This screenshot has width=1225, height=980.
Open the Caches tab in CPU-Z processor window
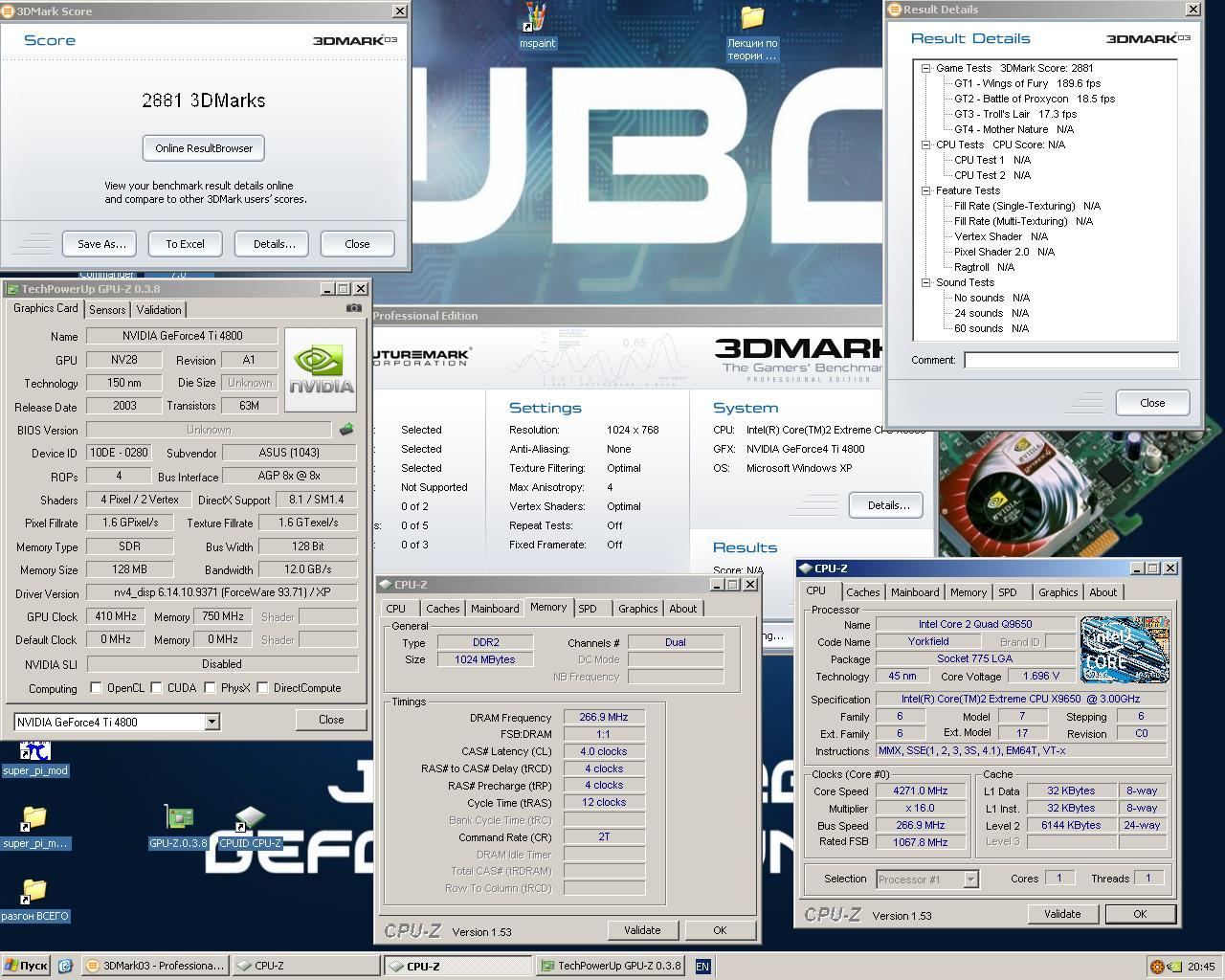pos(863,592)
